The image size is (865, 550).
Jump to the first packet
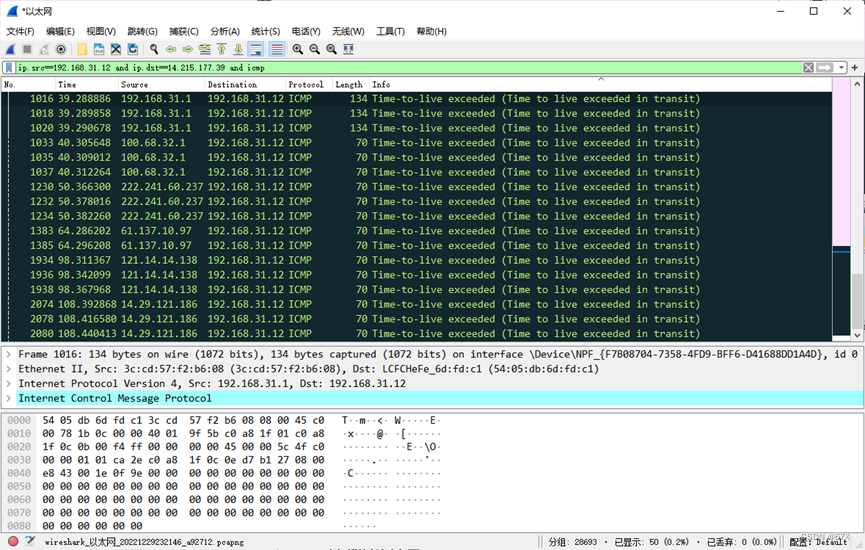pos(221,50)
